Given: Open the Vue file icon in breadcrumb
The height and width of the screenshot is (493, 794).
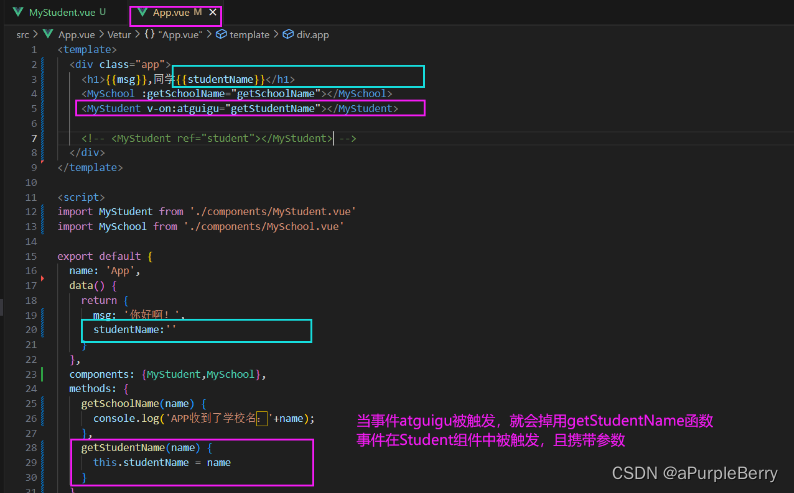Looking at the screenshot, I should point(48,34).
